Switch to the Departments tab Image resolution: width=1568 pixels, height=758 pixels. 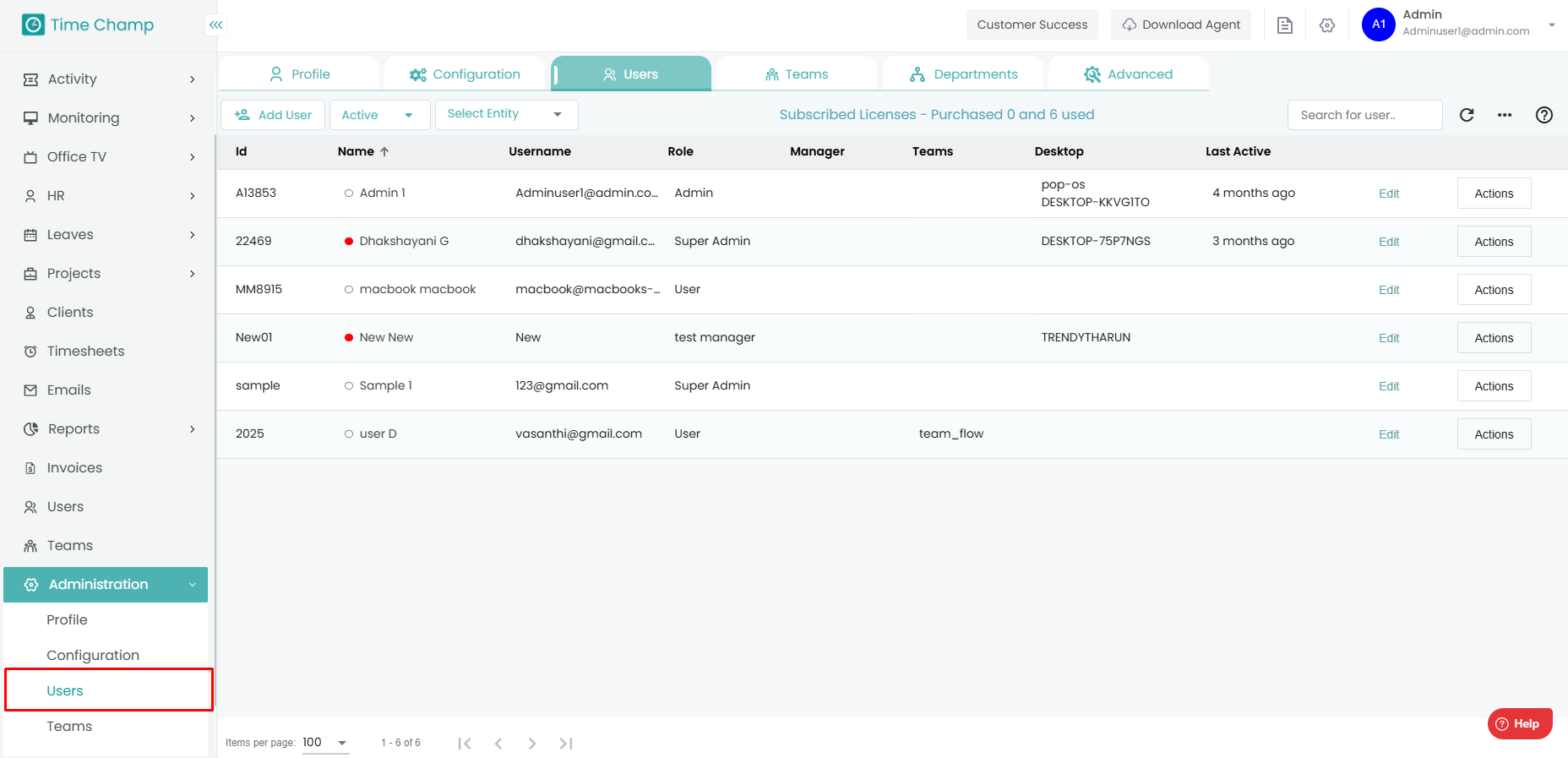964,74
